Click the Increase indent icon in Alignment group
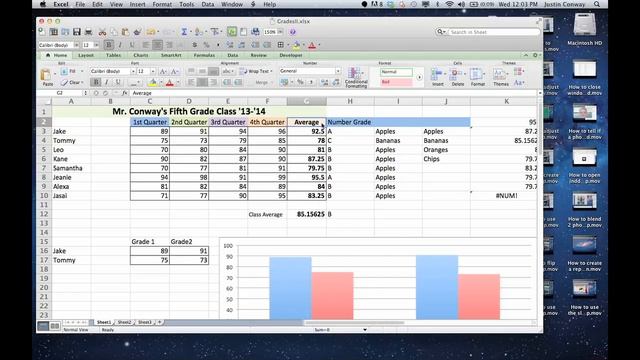 [238, 82]
